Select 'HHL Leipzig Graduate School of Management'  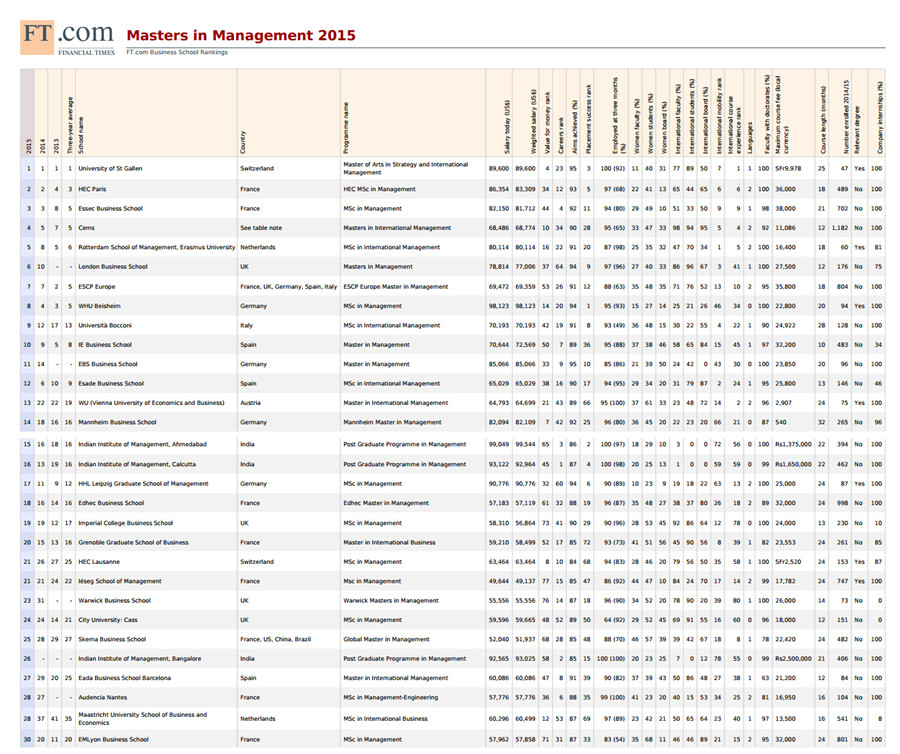tap(143, 484)
